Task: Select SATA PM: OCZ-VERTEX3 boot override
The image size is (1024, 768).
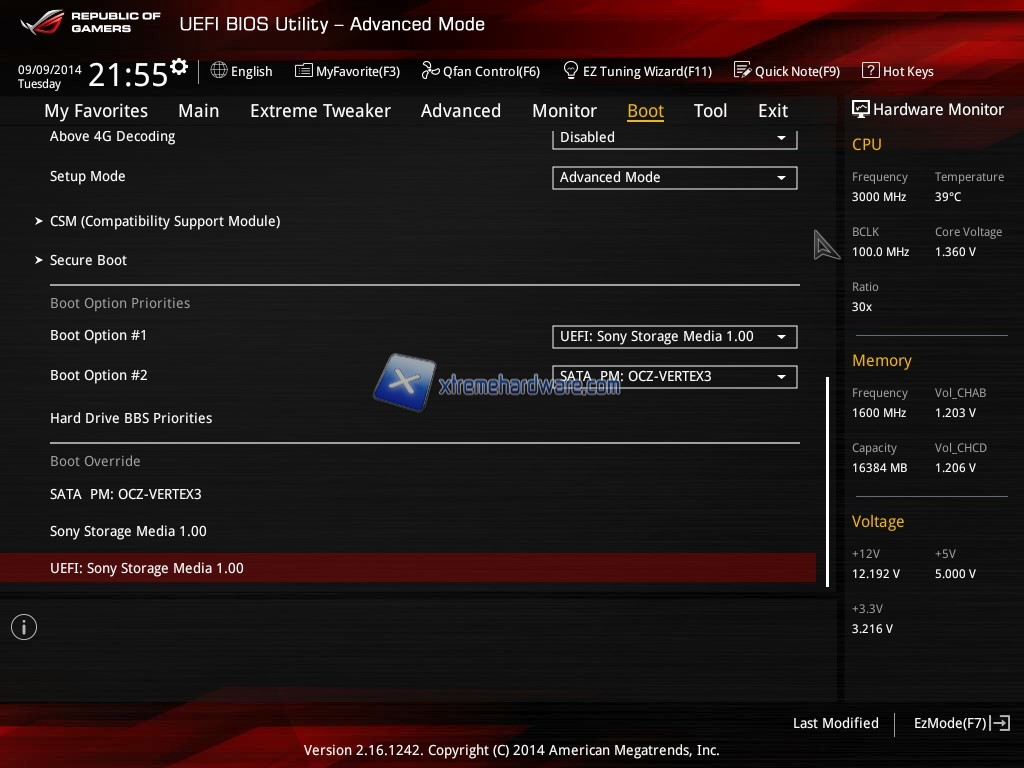Action: tap(126, 494)
